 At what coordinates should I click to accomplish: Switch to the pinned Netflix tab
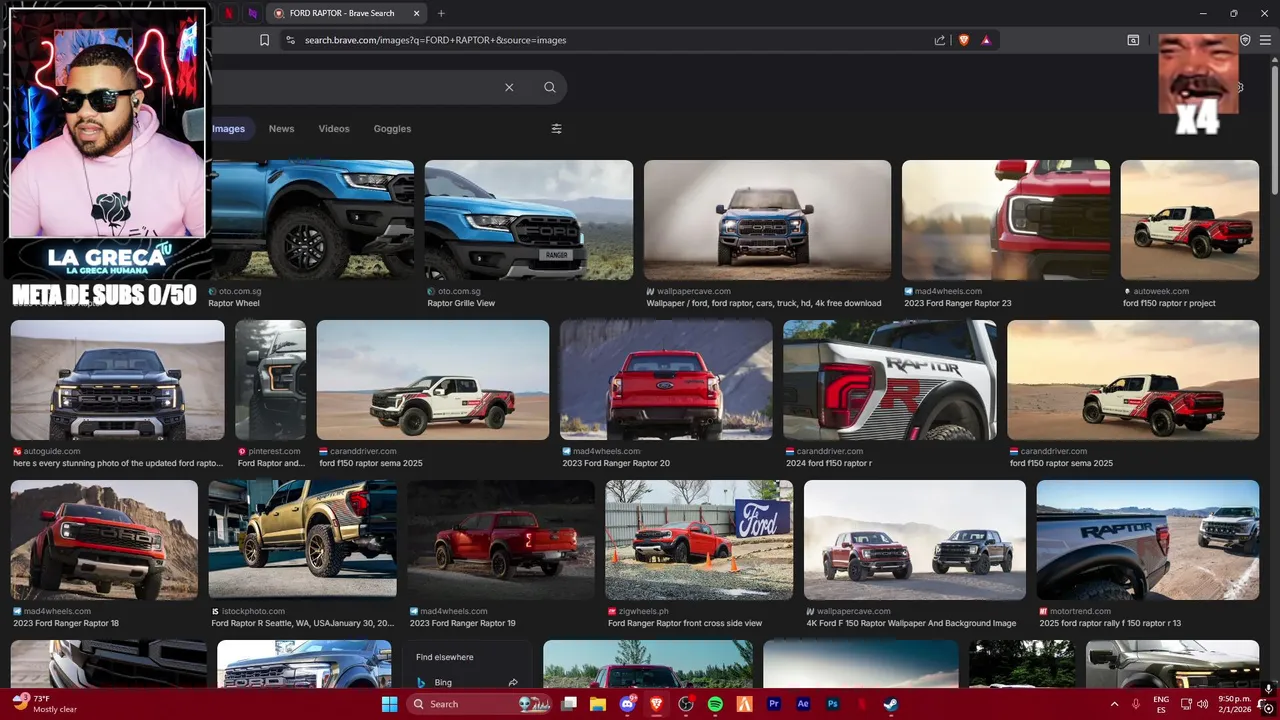click(229, 13)
